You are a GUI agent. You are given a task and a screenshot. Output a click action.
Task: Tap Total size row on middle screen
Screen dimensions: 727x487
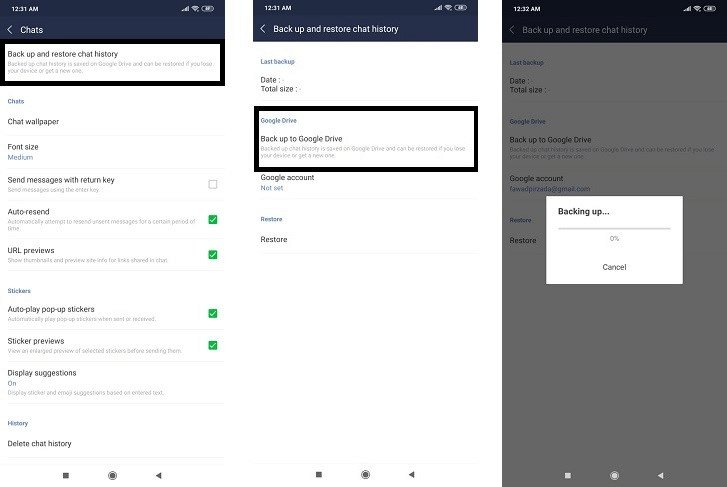pos(281,89)
